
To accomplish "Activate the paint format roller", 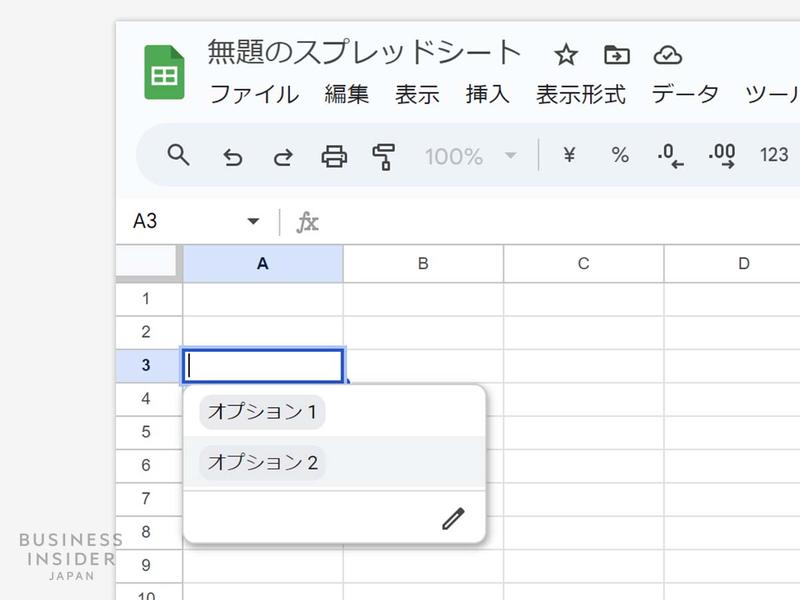I will [x=384, y=156].
